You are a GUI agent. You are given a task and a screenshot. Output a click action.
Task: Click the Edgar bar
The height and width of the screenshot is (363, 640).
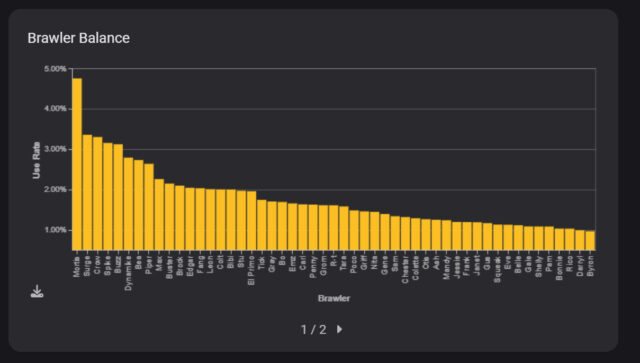190,219
